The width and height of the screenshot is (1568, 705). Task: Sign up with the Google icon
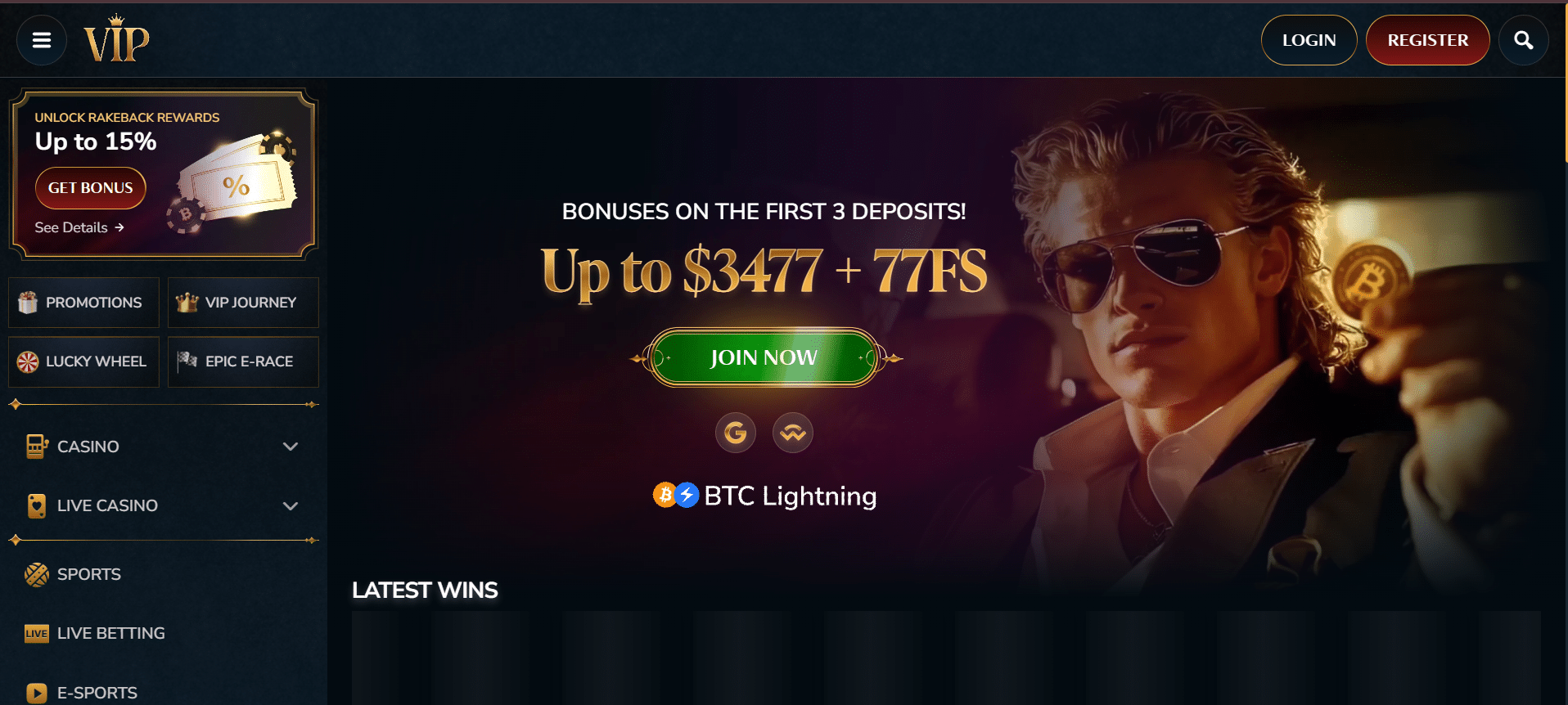pos(735,432)
